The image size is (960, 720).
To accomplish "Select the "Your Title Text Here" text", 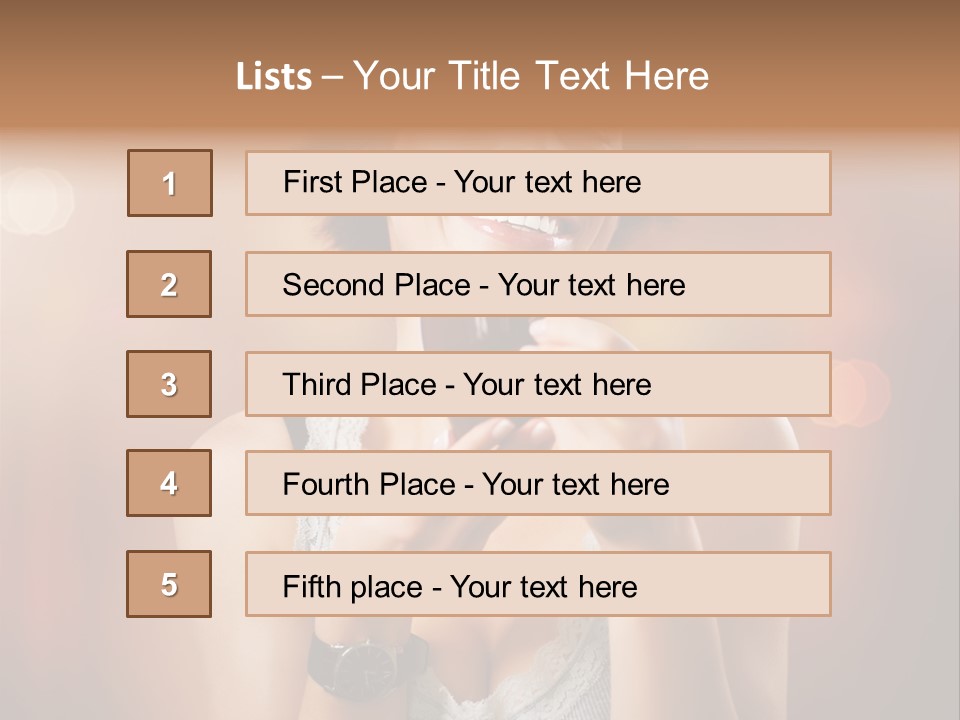I will pos(531,77).
